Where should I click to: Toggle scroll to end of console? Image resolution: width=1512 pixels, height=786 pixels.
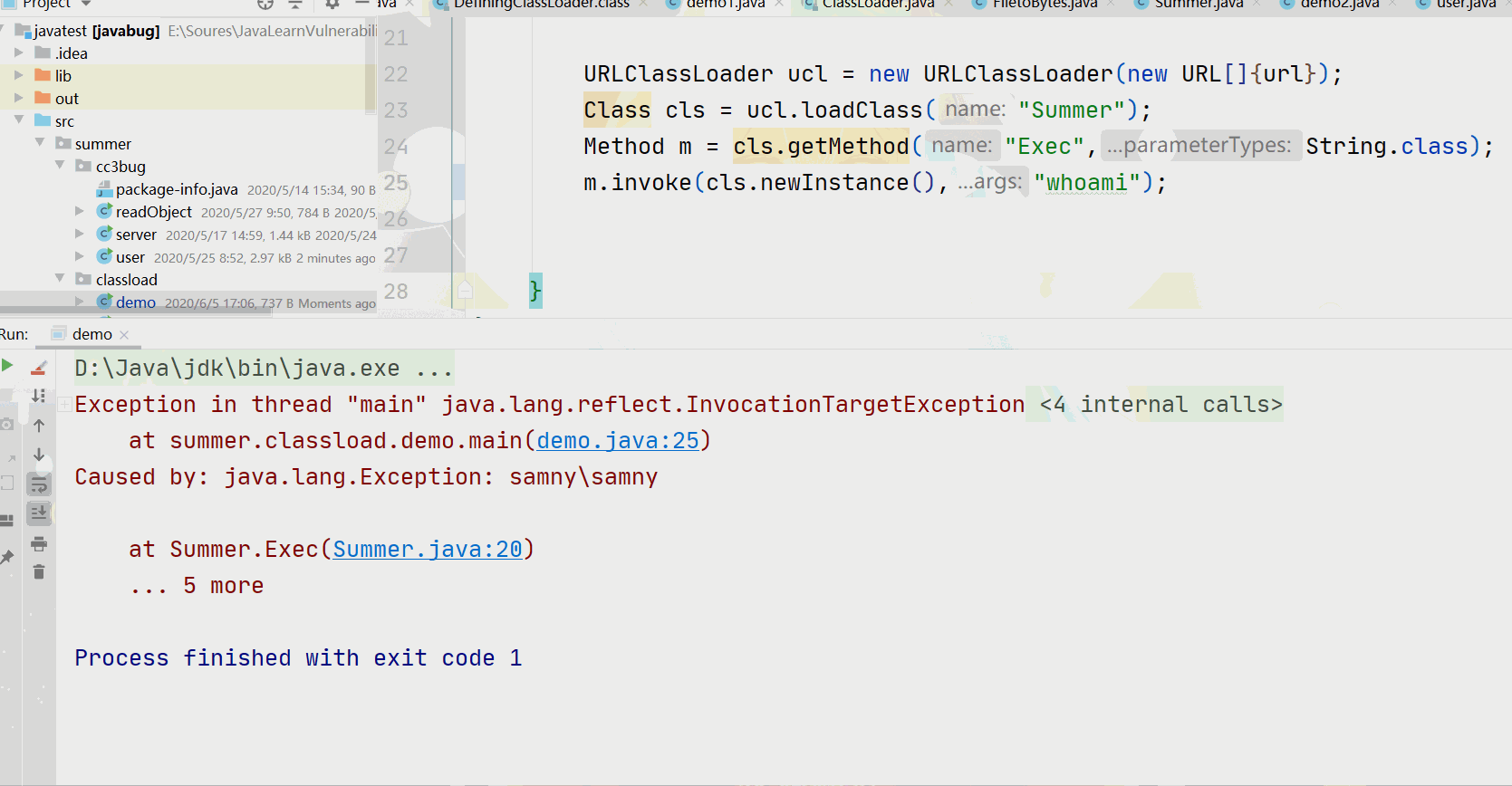point(39,513)
